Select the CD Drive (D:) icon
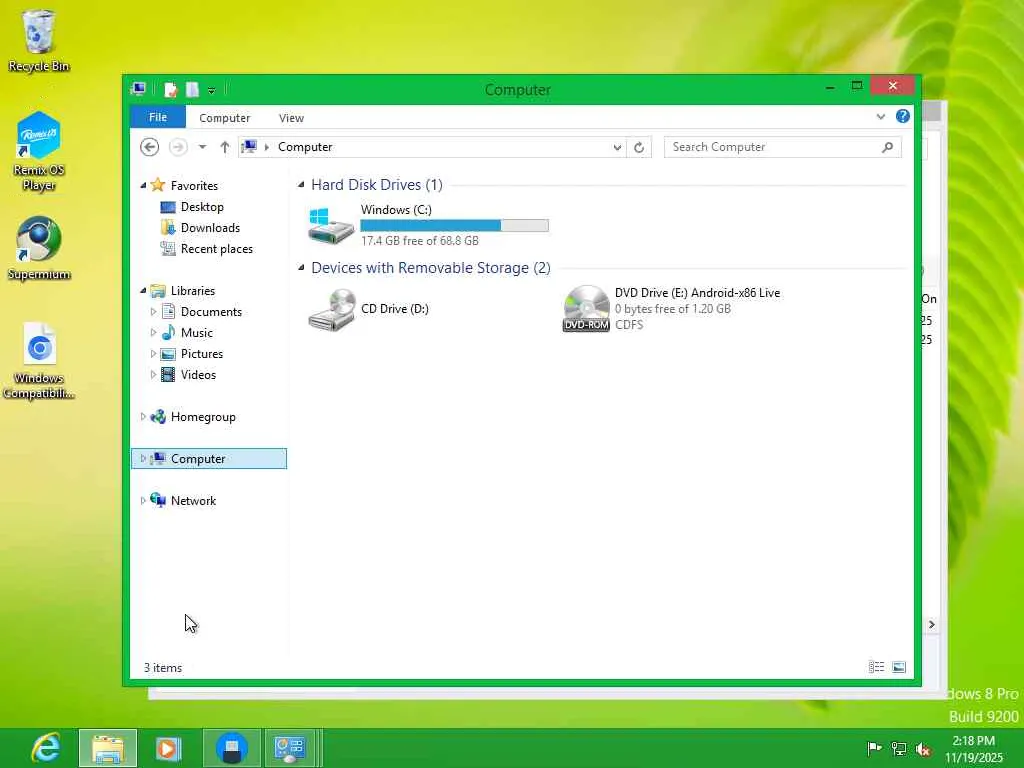This screenshot has width=1024, height=768. (332, 310)
